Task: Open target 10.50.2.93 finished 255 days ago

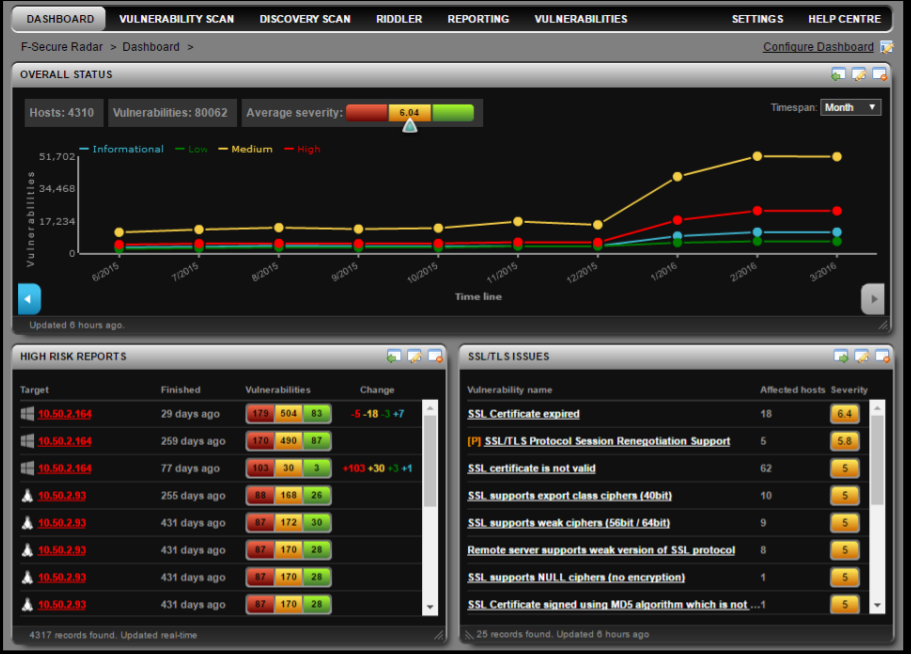Action: pyautogui.click(x=62, y=496)
